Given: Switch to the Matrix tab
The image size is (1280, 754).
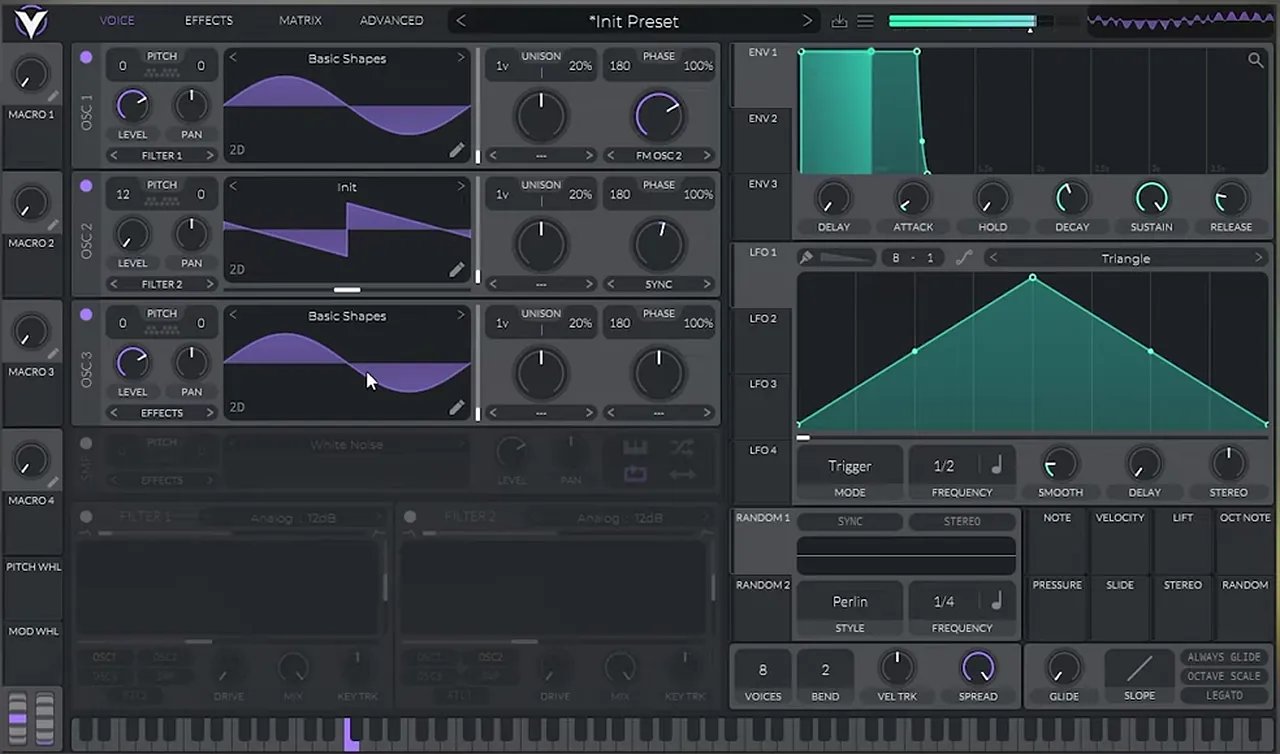Looking at the screenshot, I should pyautogui.click(x=300, y=20).
